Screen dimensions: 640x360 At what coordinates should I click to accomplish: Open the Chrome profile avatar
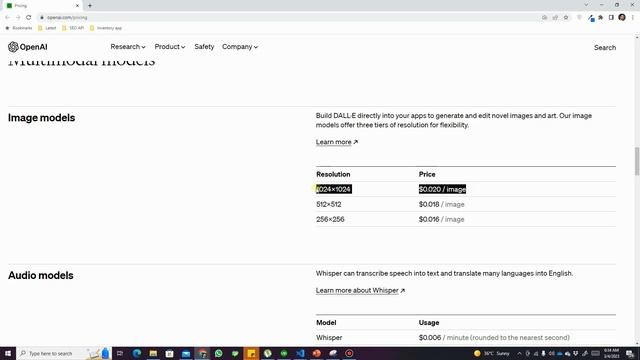(x=622, y=17)
